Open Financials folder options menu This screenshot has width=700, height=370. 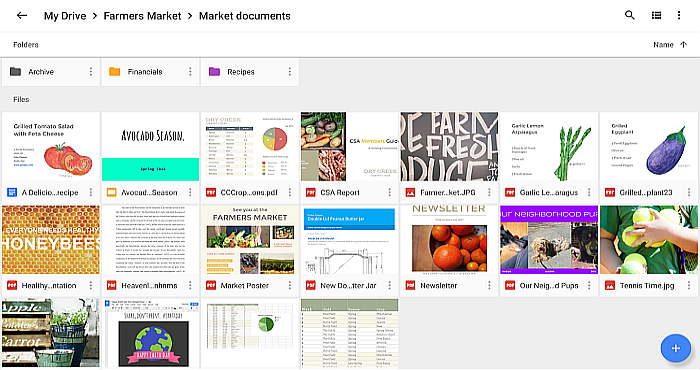click(x=190, y=71)
